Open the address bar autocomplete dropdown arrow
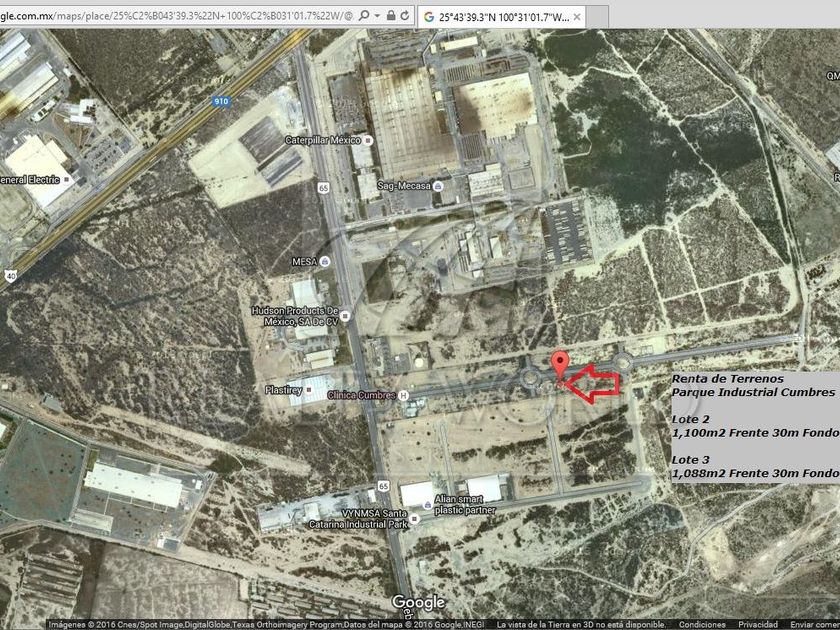This screenshot has height=630, width=840. coord(377,16)
